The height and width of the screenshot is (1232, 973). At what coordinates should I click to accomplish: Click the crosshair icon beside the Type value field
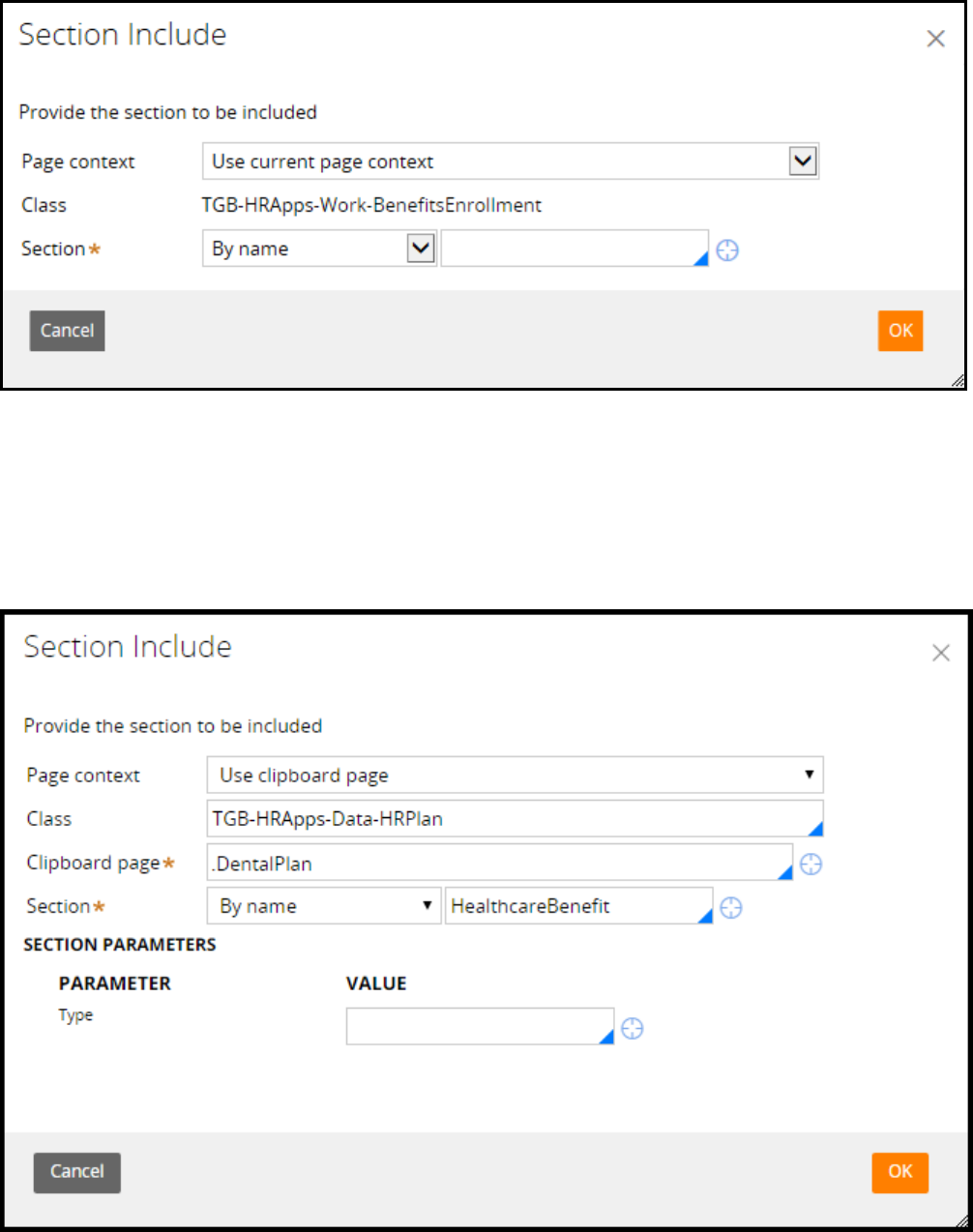click(632, 1028)
